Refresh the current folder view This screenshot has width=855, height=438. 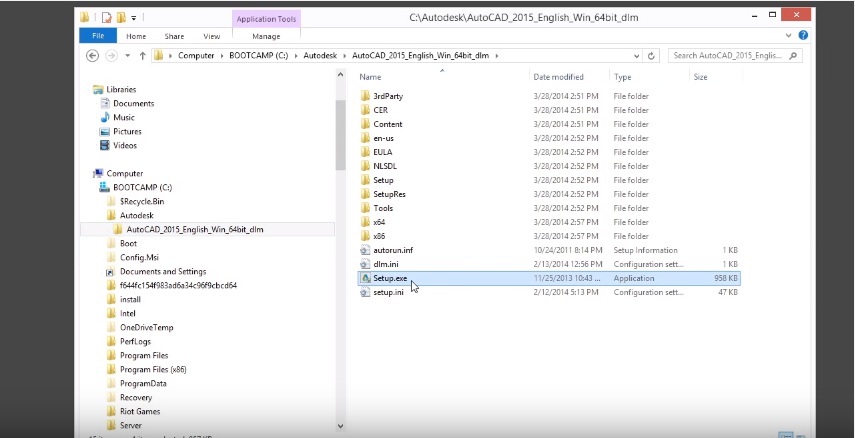click(x=651, y=56)
